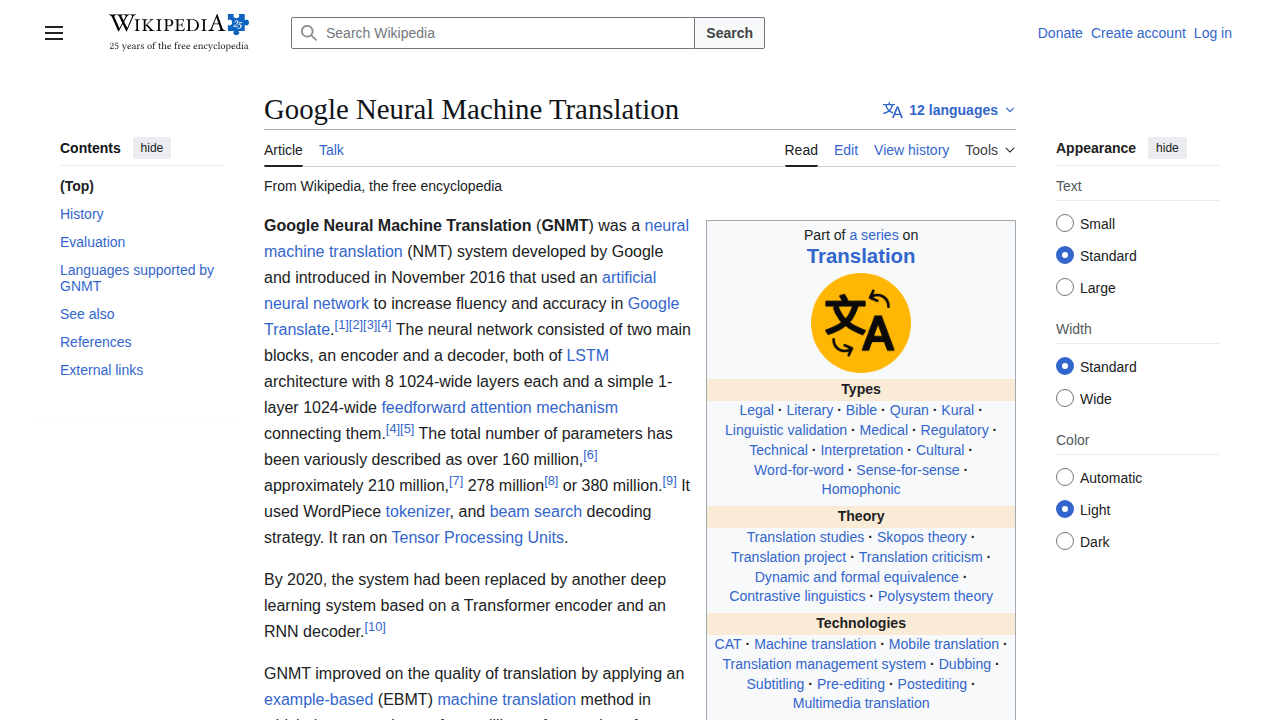This screenshot has height=720, width=1280.
Task: Expand the 12 languages dropdown
Action: [x=949, y=110]
